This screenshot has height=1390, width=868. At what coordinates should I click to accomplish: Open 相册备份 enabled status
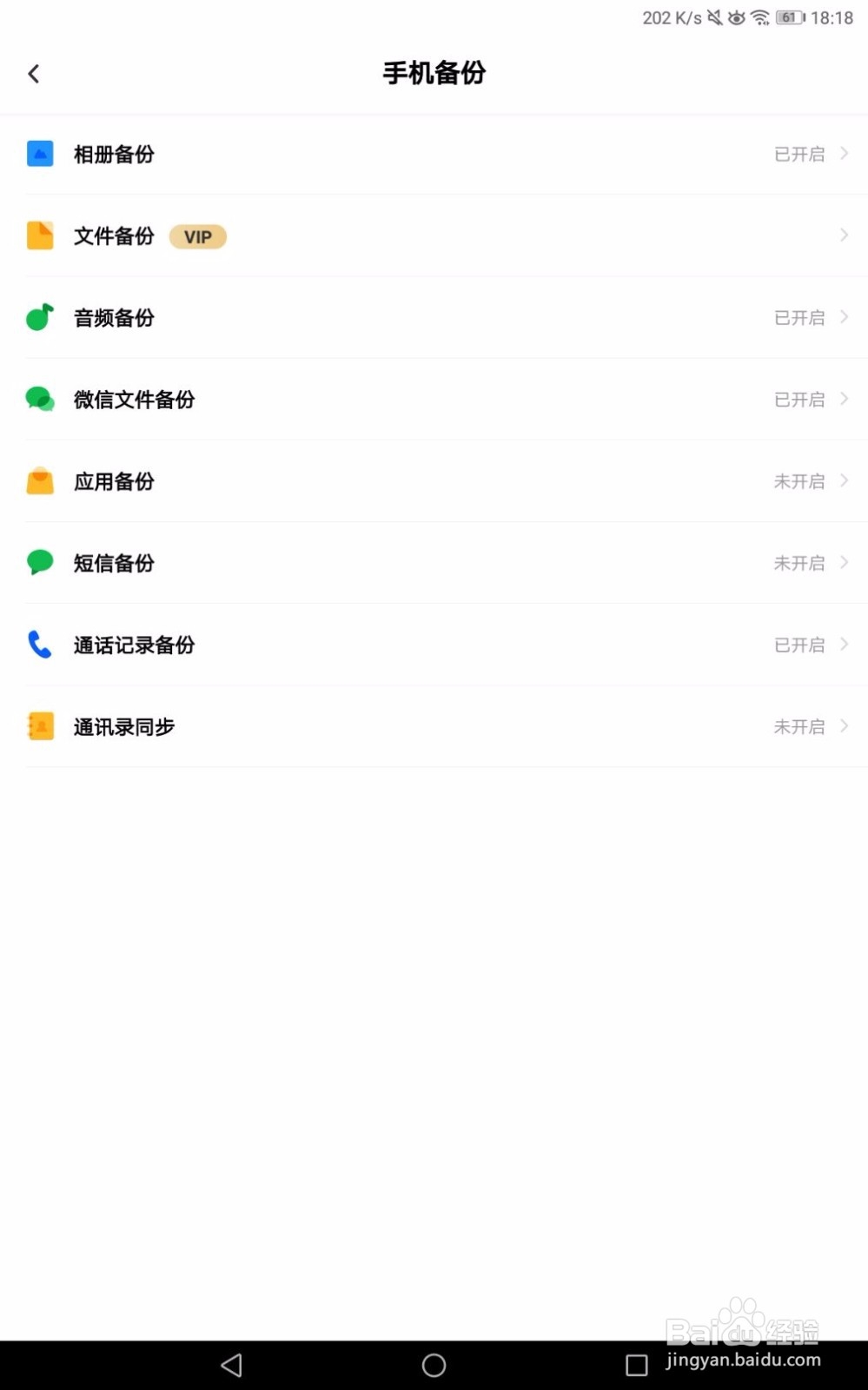click(799, 154)
